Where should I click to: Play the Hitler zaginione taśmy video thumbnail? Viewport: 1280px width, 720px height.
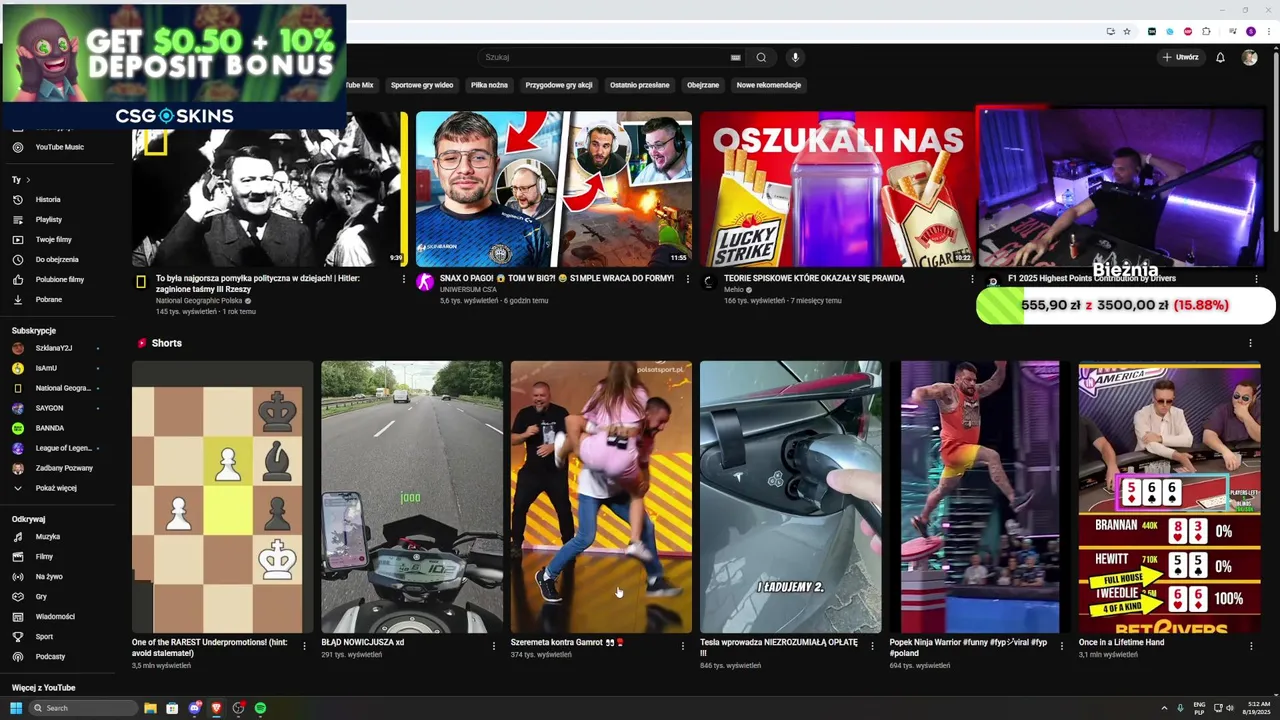(270, 189)
